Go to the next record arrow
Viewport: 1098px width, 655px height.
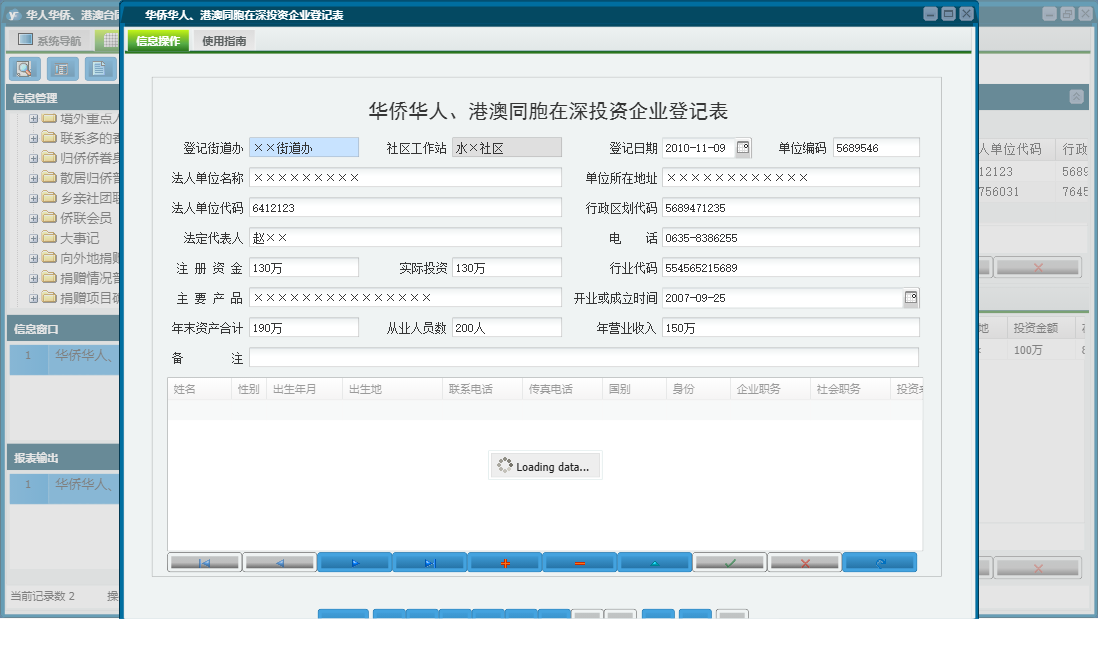click(x=355, y=562)
